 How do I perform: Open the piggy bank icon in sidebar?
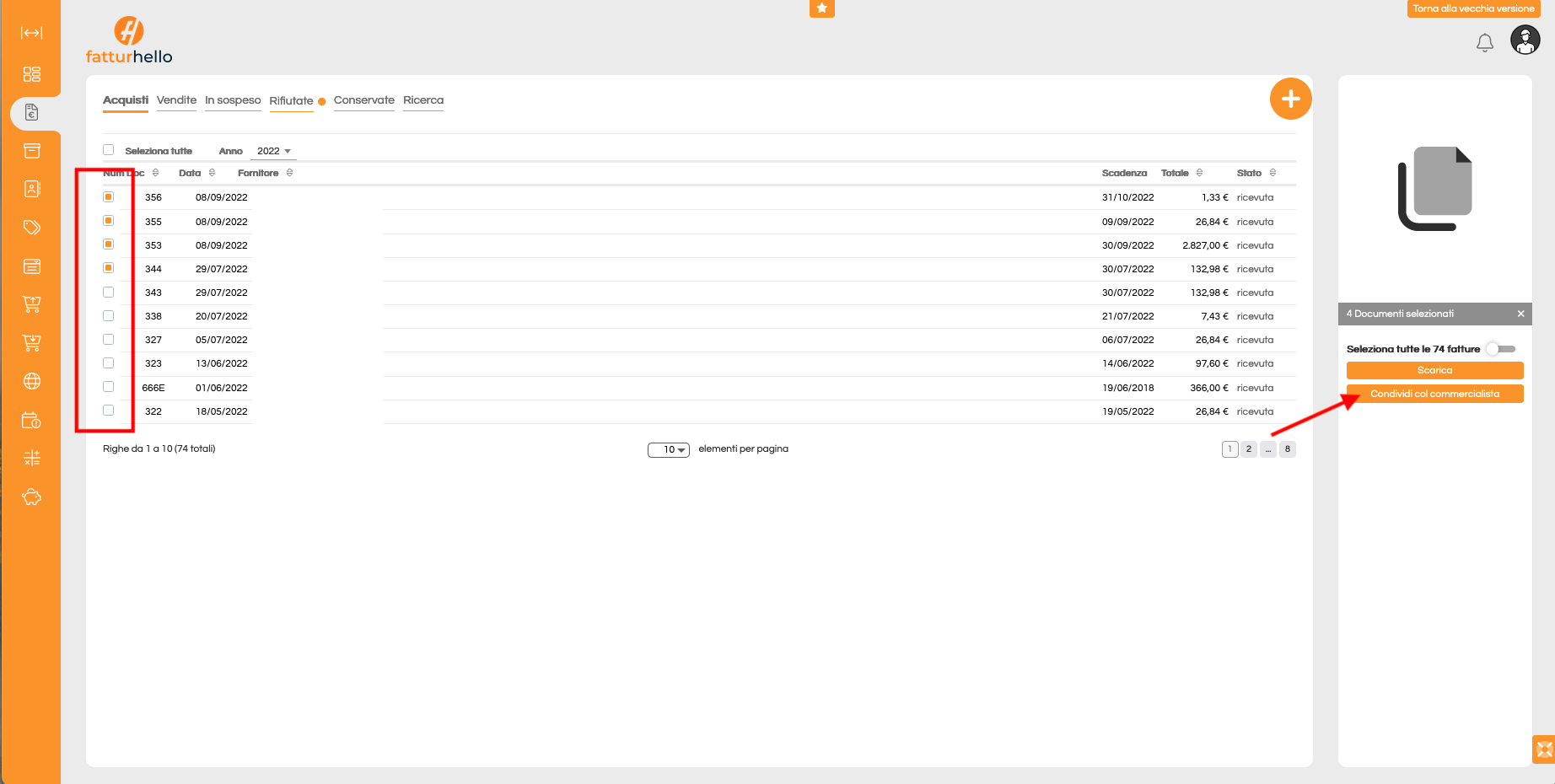31,497
